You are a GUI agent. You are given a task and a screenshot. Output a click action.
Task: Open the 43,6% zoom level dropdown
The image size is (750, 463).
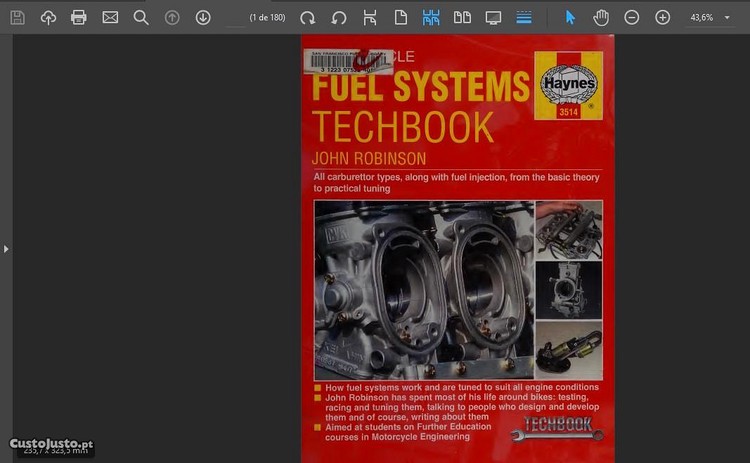(x=710, y=18)
